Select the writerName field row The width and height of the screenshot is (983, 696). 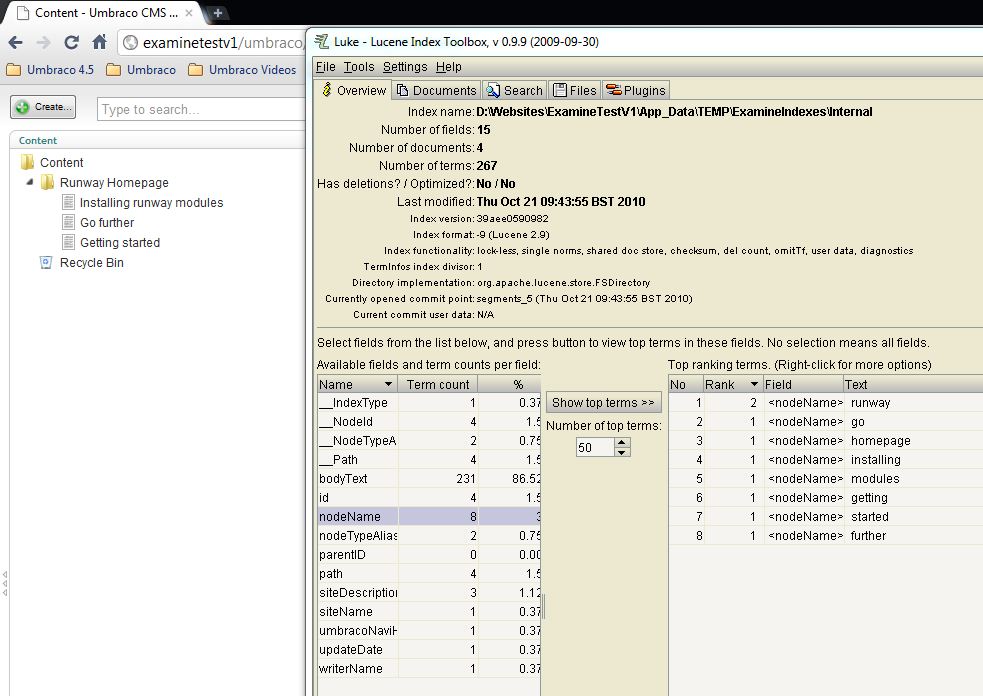(429, 668)
